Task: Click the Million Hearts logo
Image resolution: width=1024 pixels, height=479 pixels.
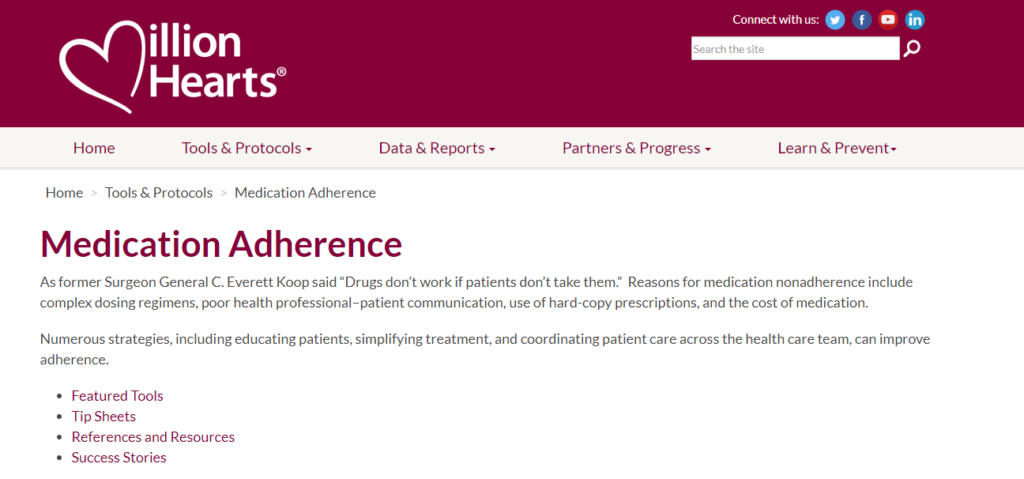Action: 172,66
